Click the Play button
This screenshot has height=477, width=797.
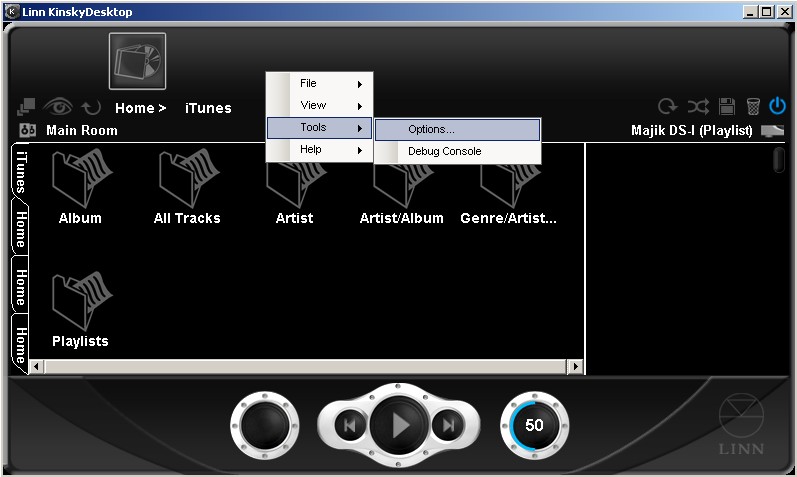click(x=399, y=425)
